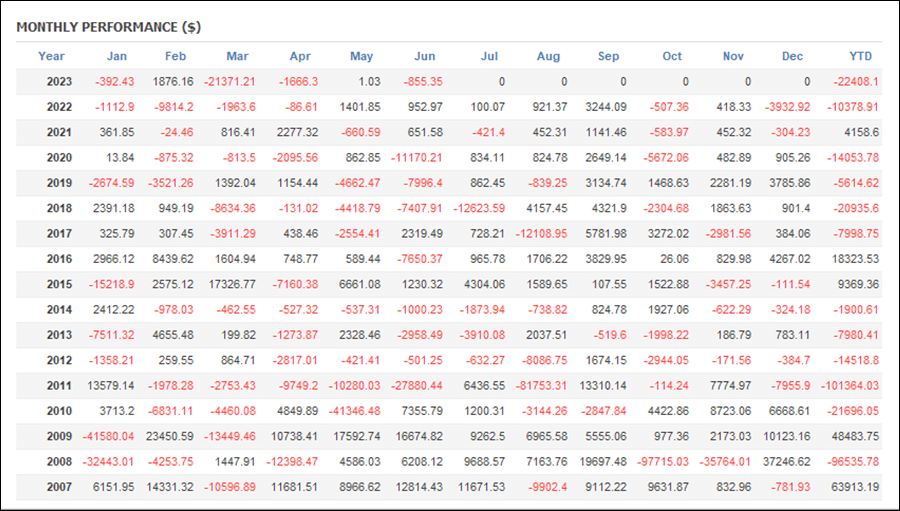This screenshot has width=900, height=511.
Task: Select 2008 Oct value -97715.03
Action: pyautogui.click(x=663, y=462)
